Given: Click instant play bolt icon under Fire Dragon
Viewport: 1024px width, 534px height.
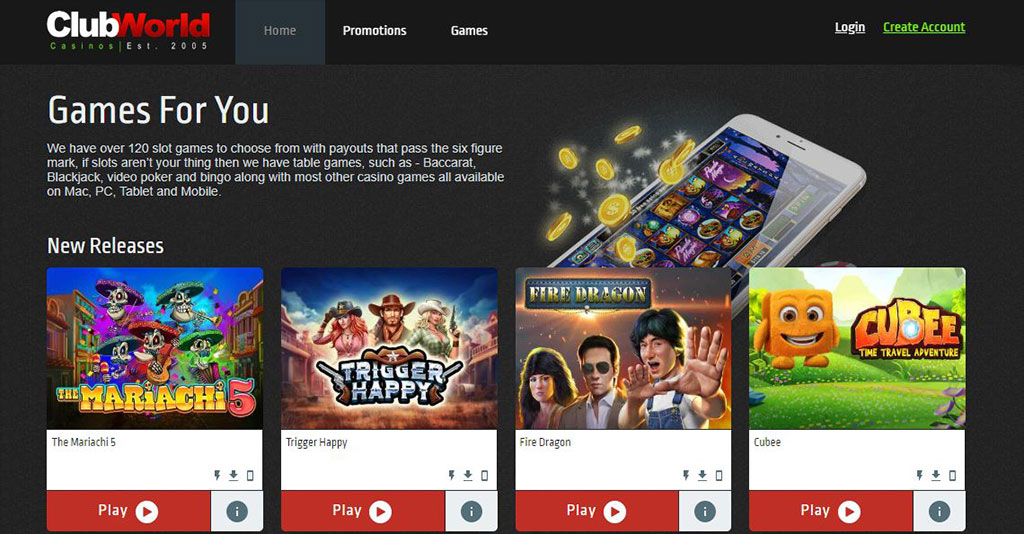Looking at the screenshot, I should (x=686, y=475).
